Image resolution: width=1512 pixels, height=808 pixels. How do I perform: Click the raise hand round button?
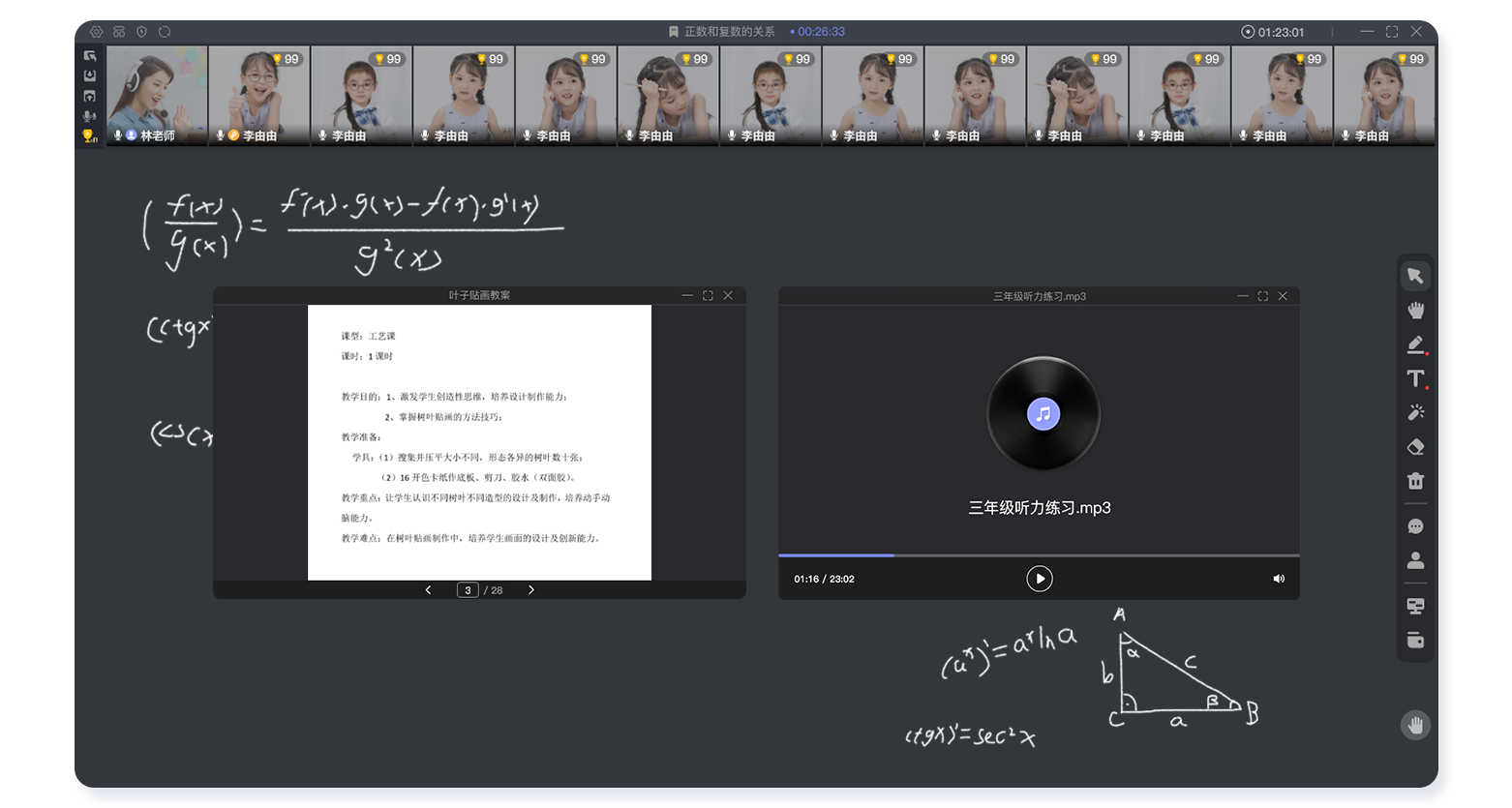click(1415, 725)
